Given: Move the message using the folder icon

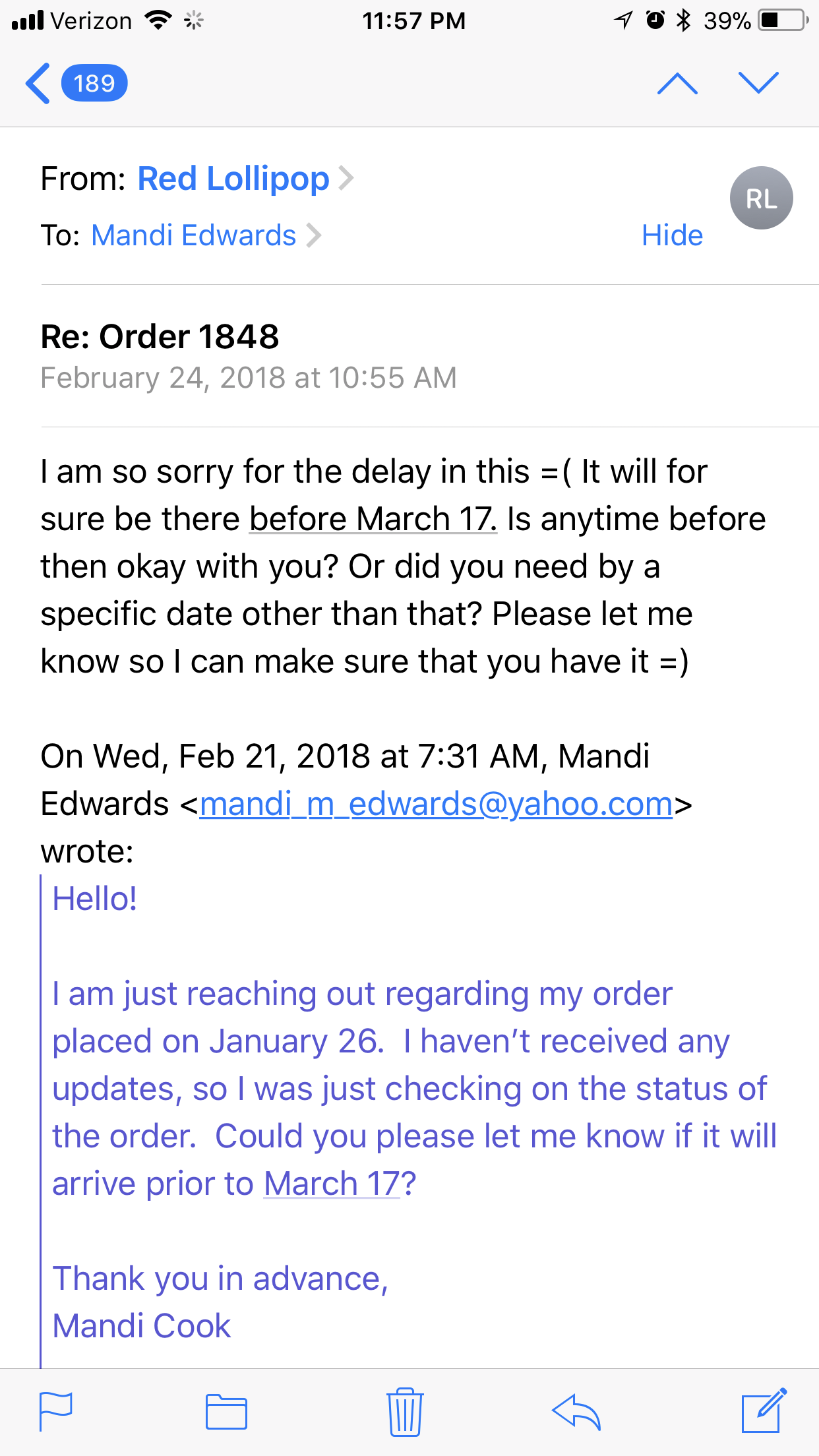Looking at the screenshot, I should coord(226,1411).
